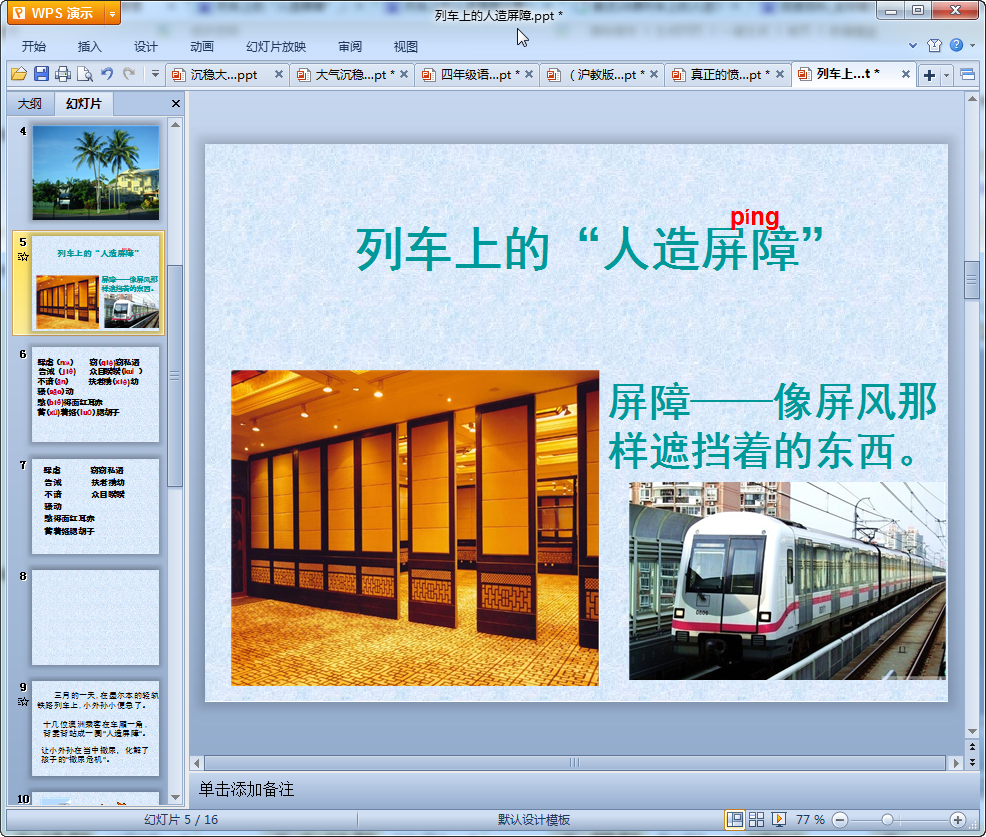Switch to the (沪教版...pt document tab
Image resolution: width=986 pixels, height=837 pixels.
601,75
